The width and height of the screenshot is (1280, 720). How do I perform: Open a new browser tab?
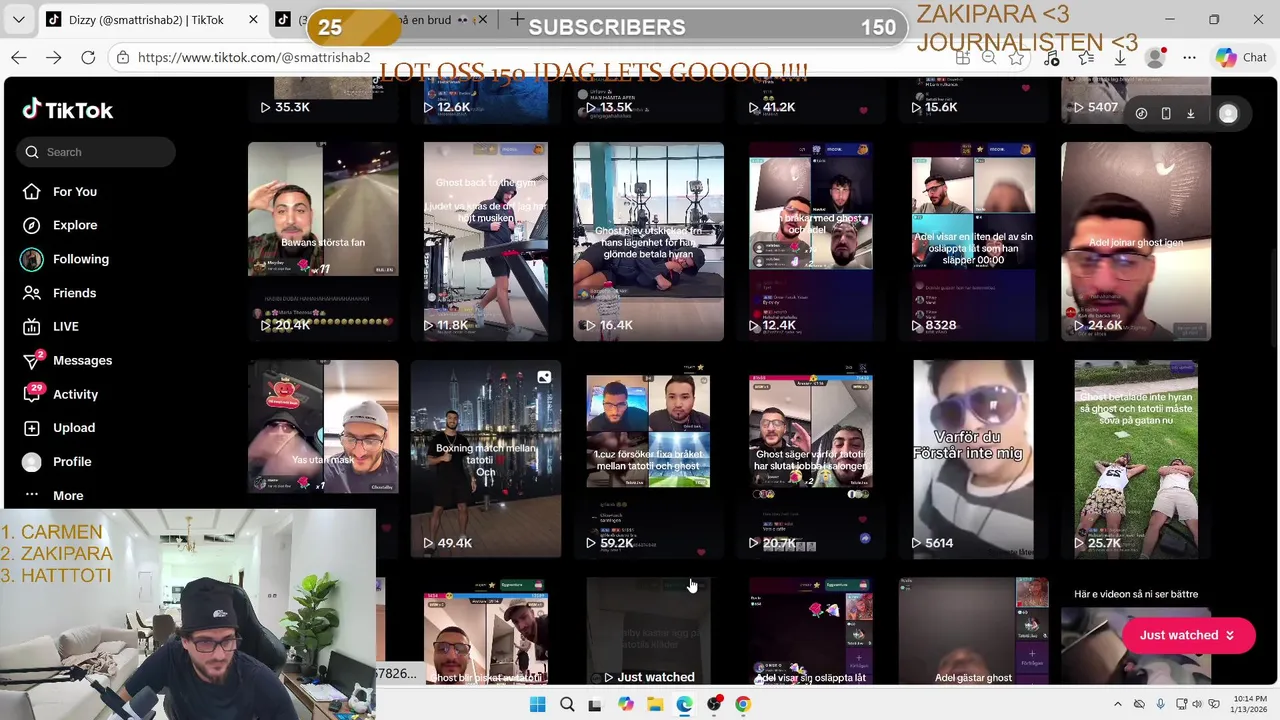(x=516, y=19)
